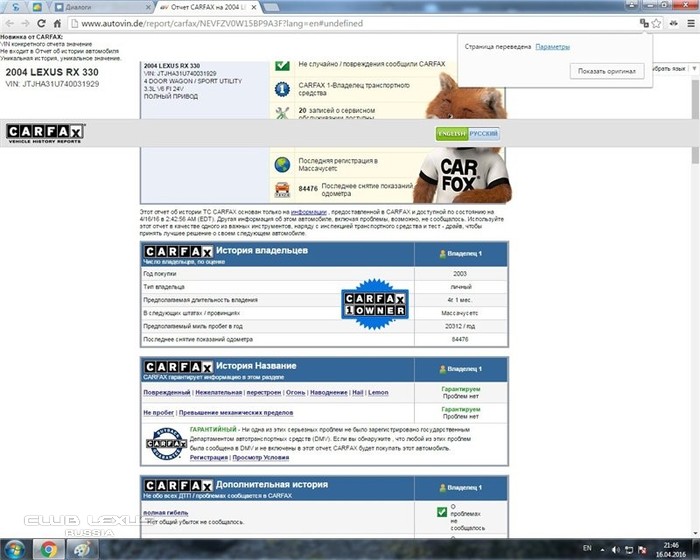The image size is (700, 560).
Task: Open the language selection dropdown arrow
Action: [694, 69]
